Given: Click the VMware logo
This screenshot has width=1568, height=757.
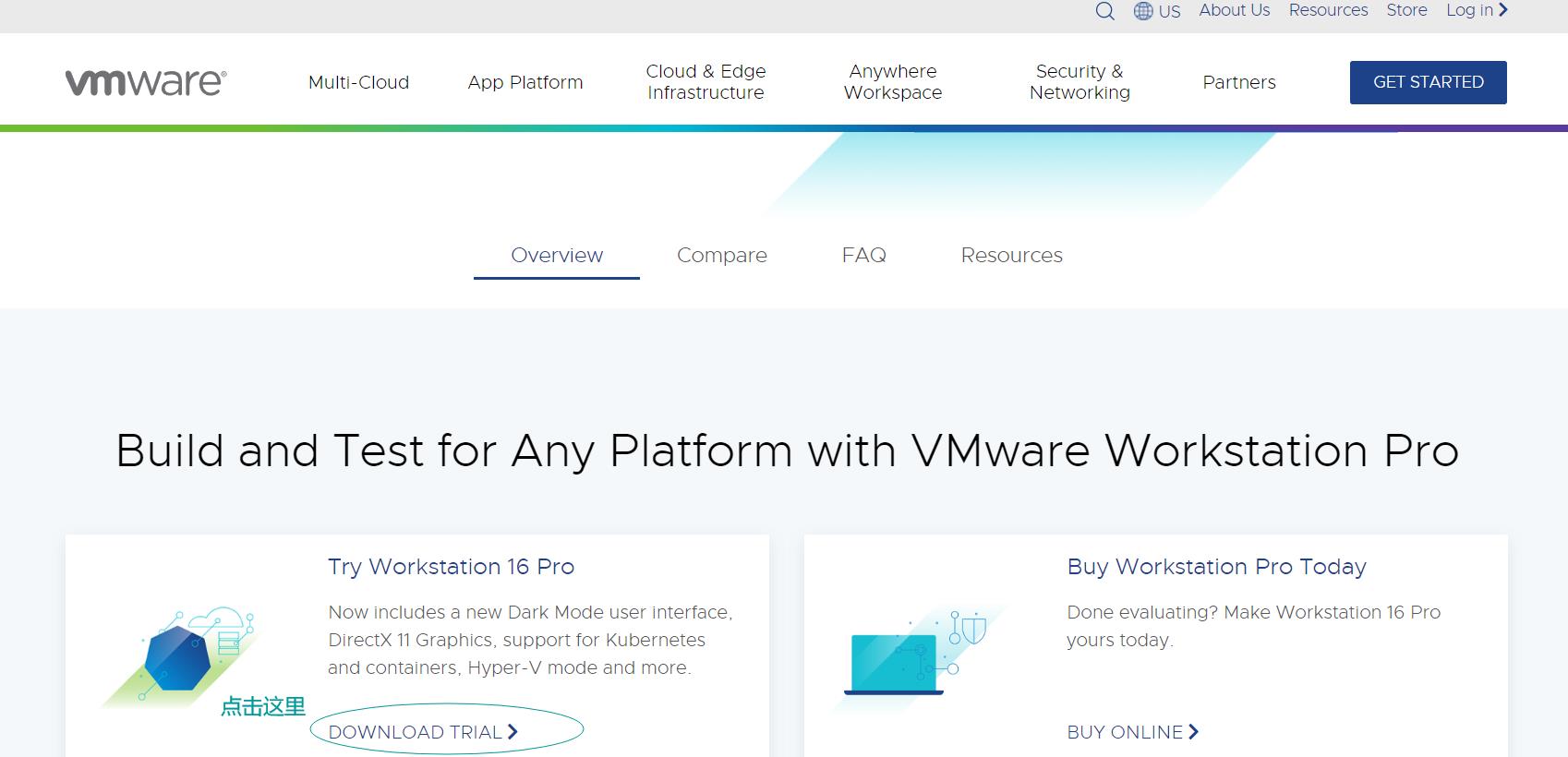Looking at the screenshot, I should pos(146,82).
